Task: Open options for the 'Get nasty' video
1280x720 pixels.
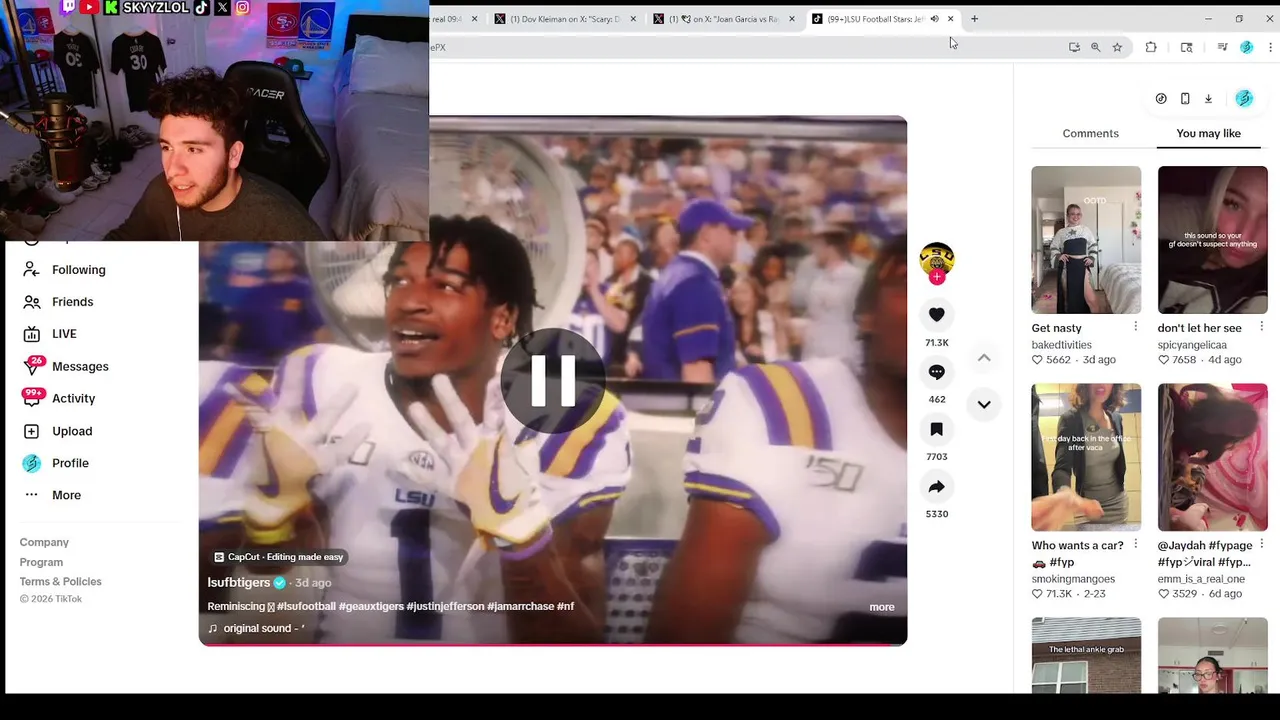Action: [1135, 327]
